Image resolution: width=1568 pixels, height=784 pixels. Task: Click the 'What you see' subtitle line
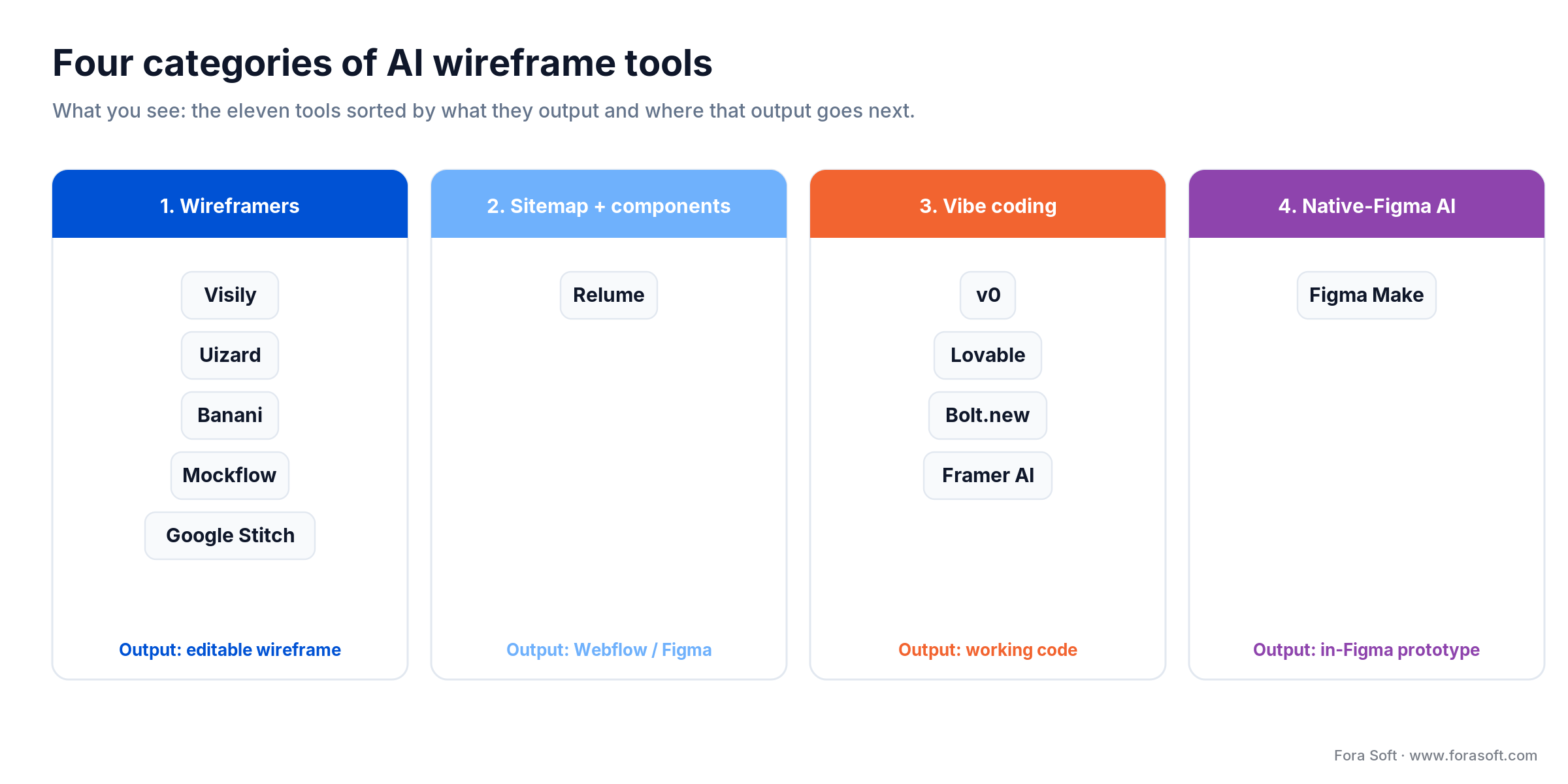483,111
